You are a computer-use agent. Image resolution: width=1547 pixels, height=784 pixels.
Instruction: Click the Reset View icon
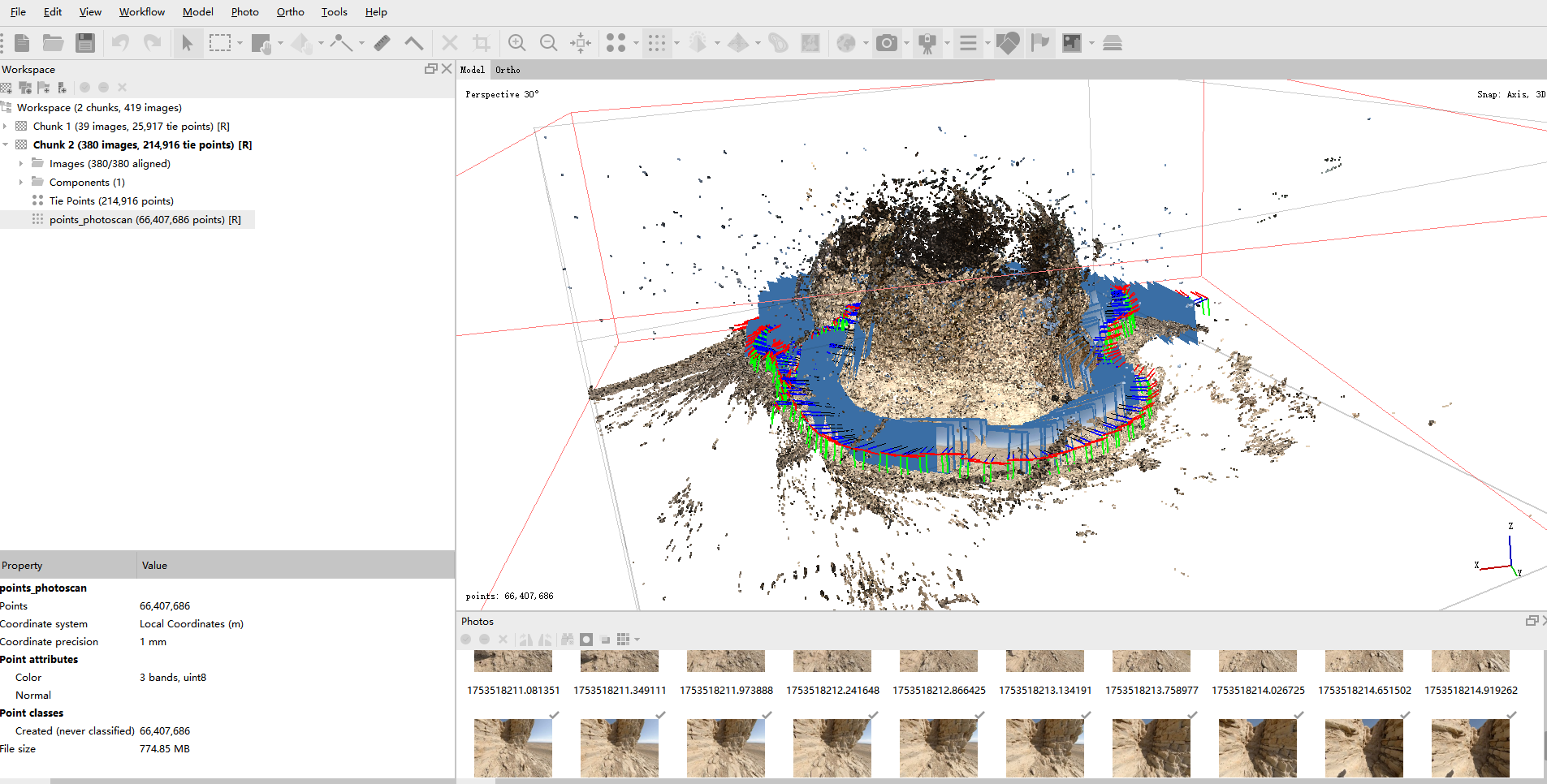(581, 43)
